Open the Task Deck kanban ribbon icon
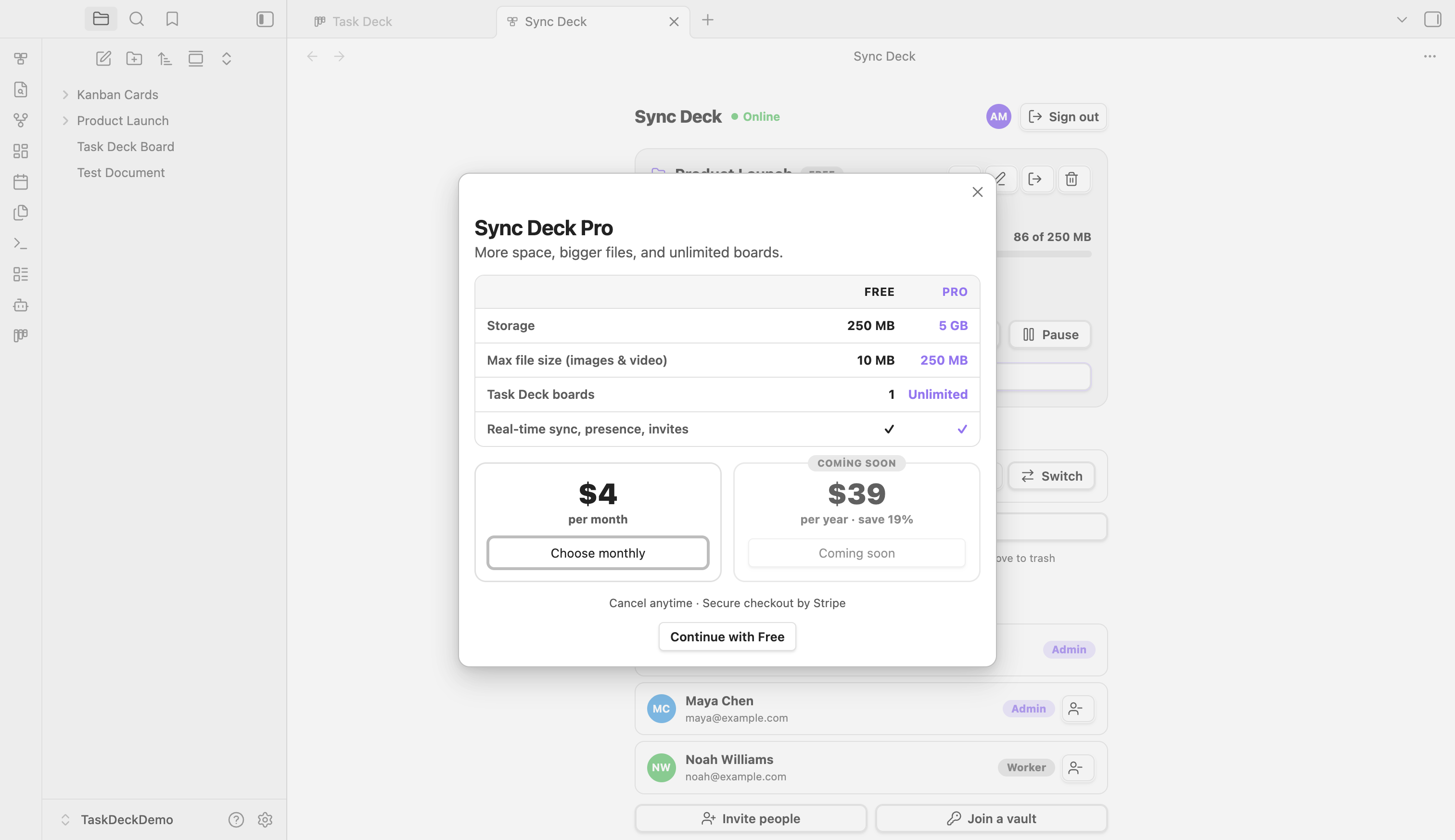The height and width of the screenshot is (840, 1455). (x=21, y=335)
